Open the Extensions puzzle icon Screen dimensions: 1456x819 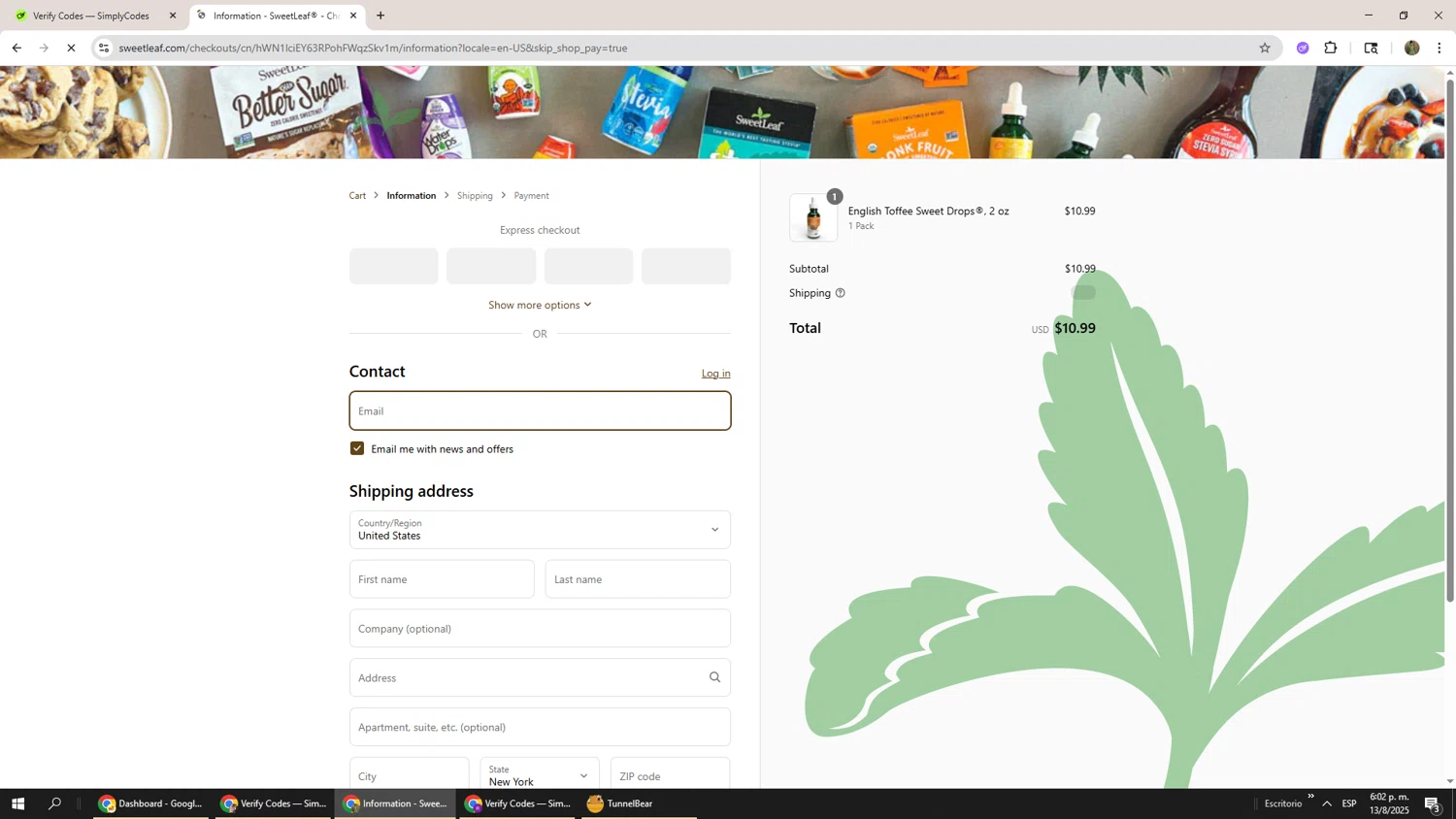pyautogui.click(x=1331, y=48)
